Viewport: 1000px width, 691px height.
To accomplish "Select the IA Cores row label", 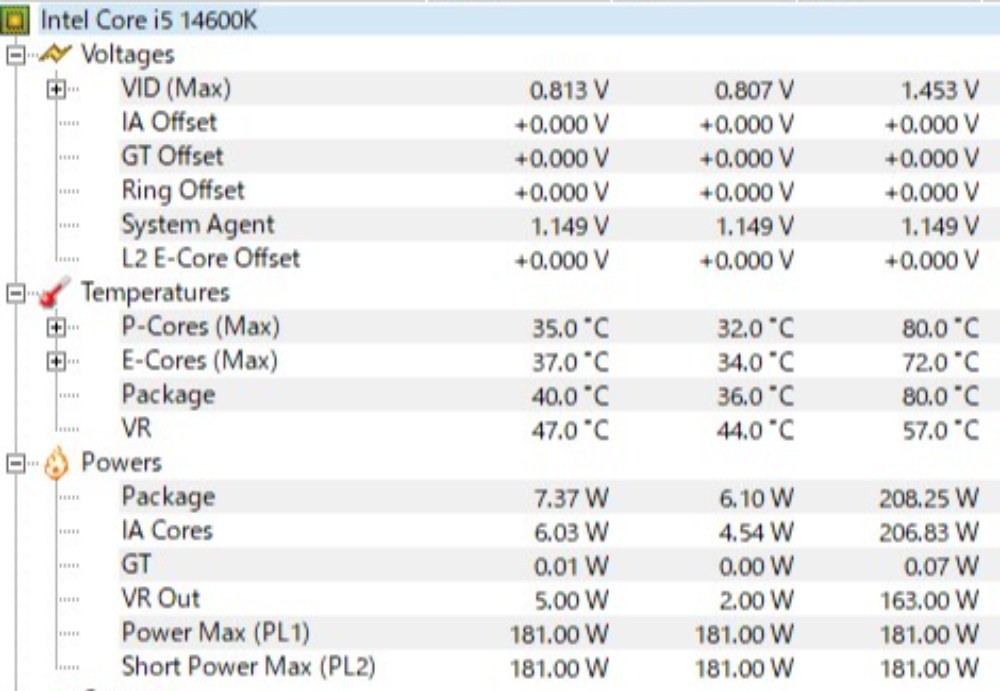I will pos(167,530).
